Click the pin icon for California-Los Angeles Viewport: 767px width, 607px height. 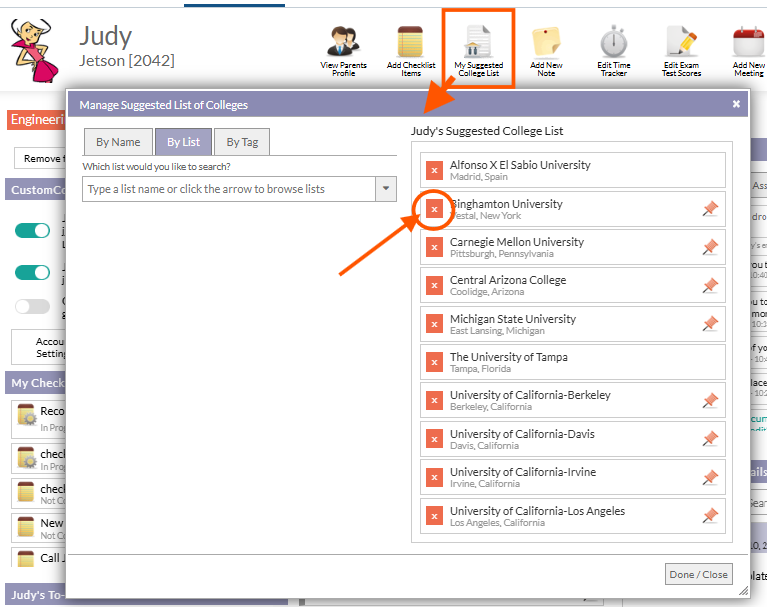pos(710,516)
